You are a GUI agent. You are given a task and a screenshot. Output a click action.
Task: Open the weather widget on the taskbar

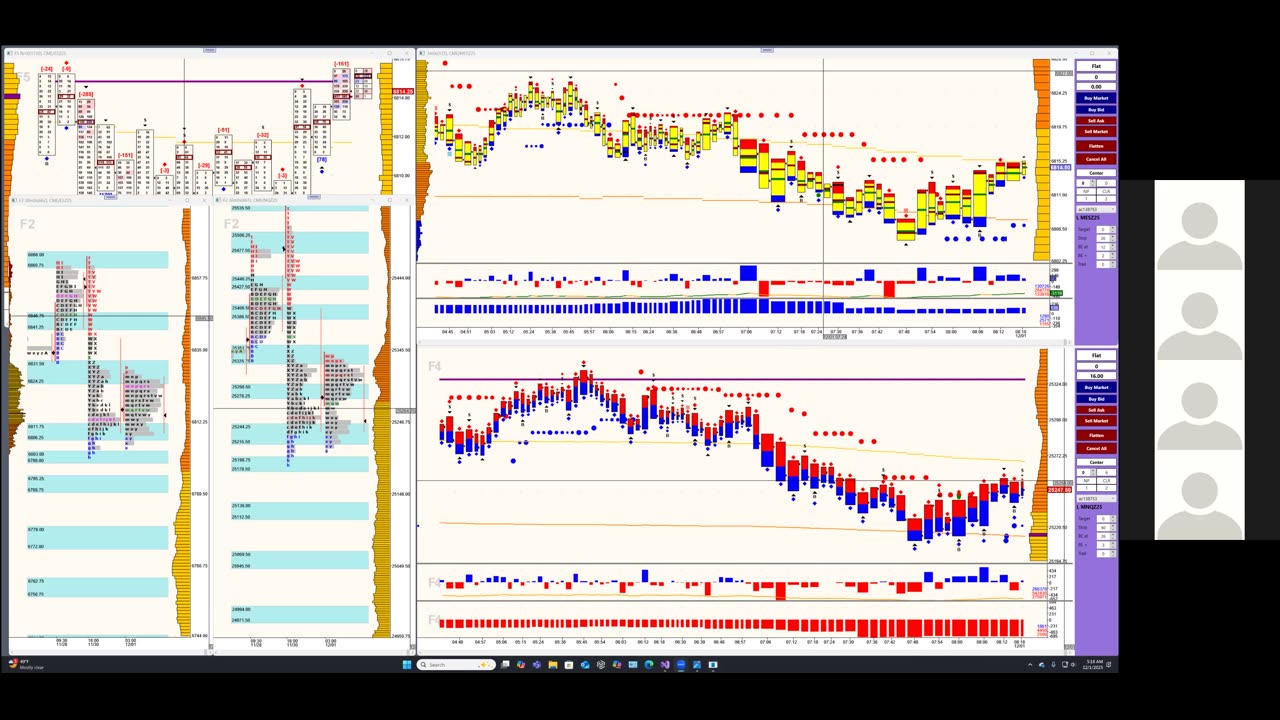tap(24, 664)
